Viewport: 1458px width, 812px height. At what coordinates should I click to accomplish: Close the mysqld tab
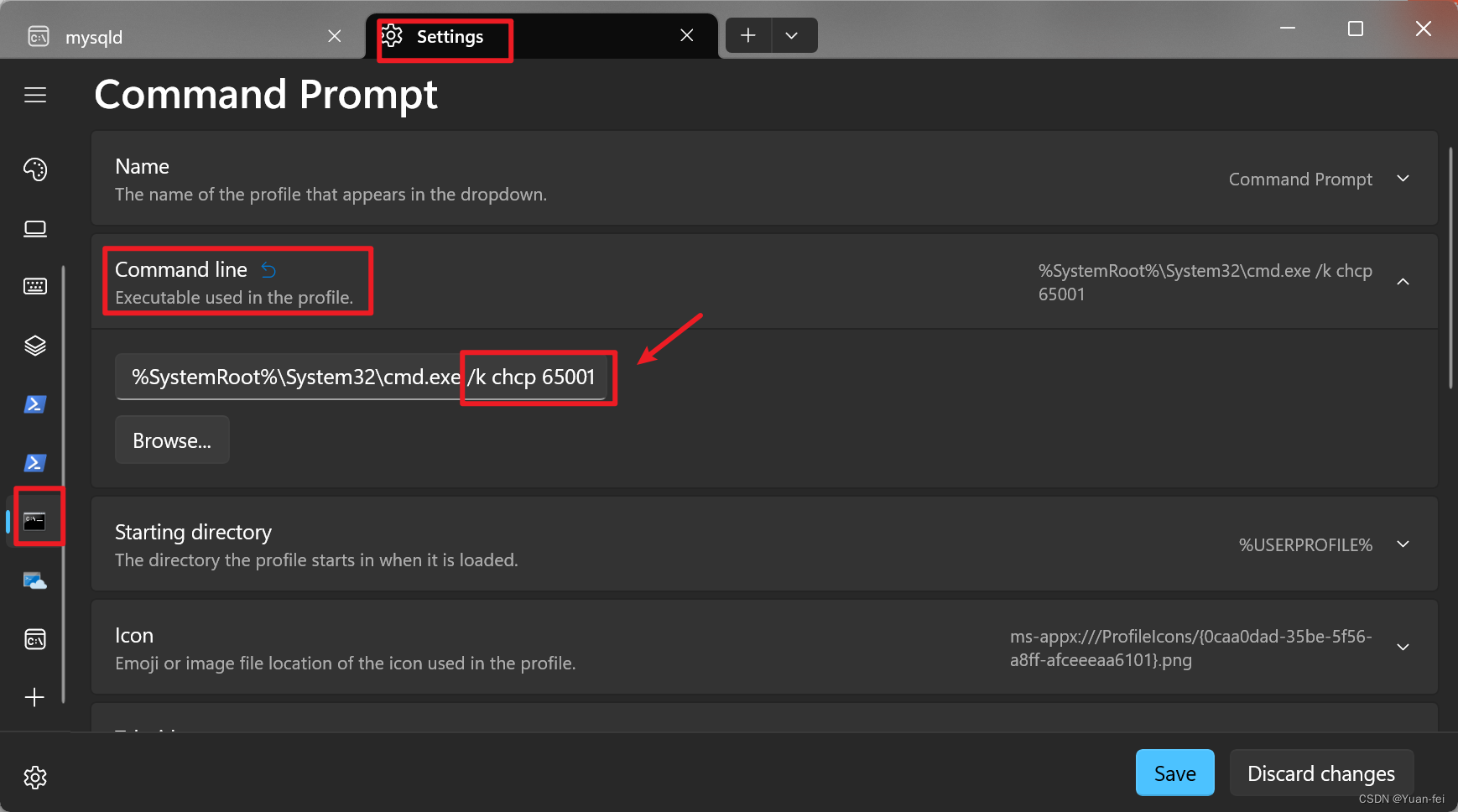coord(335,36)
